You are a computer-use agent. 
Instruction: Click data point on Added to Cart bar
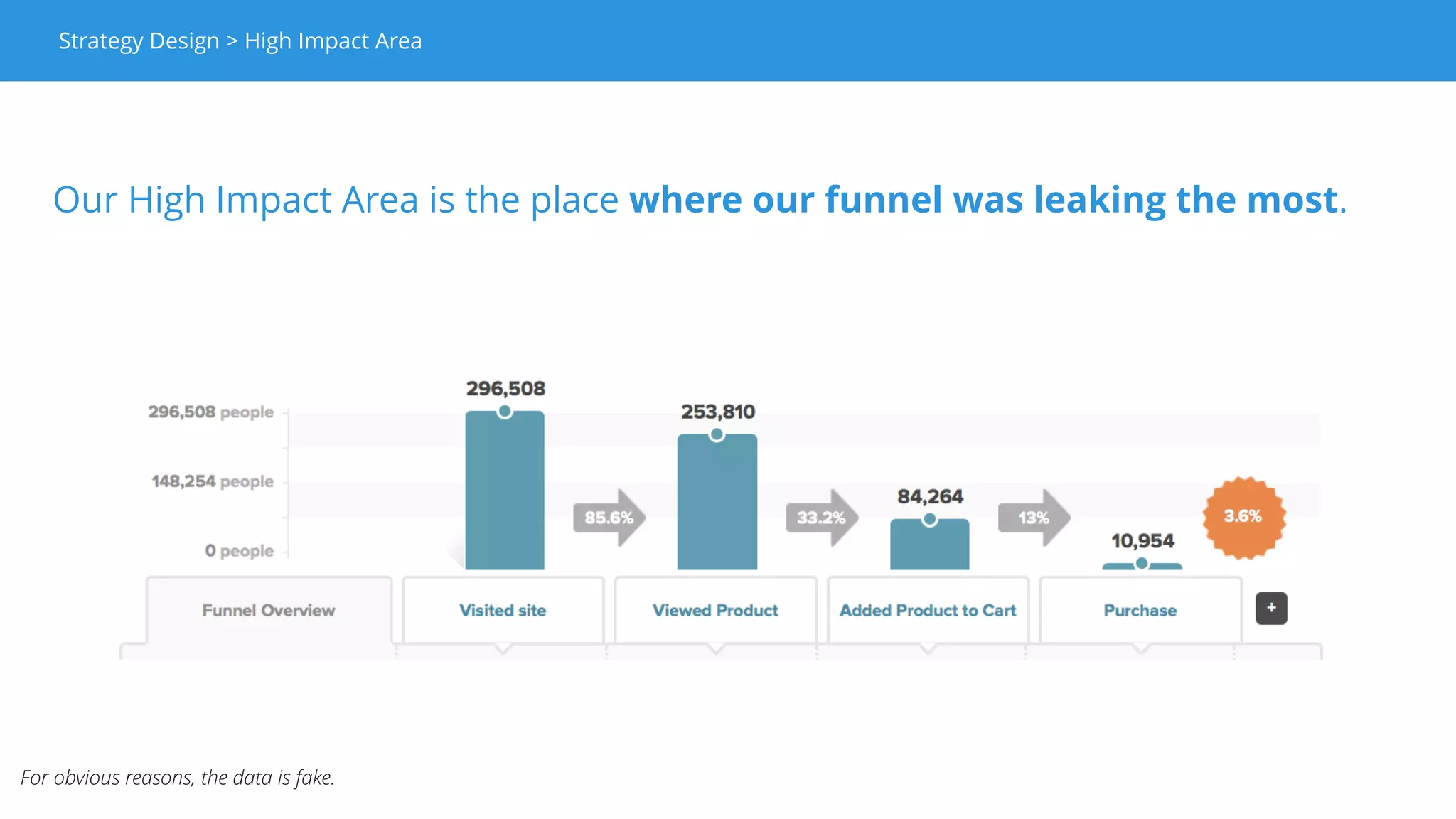point(929,520)
